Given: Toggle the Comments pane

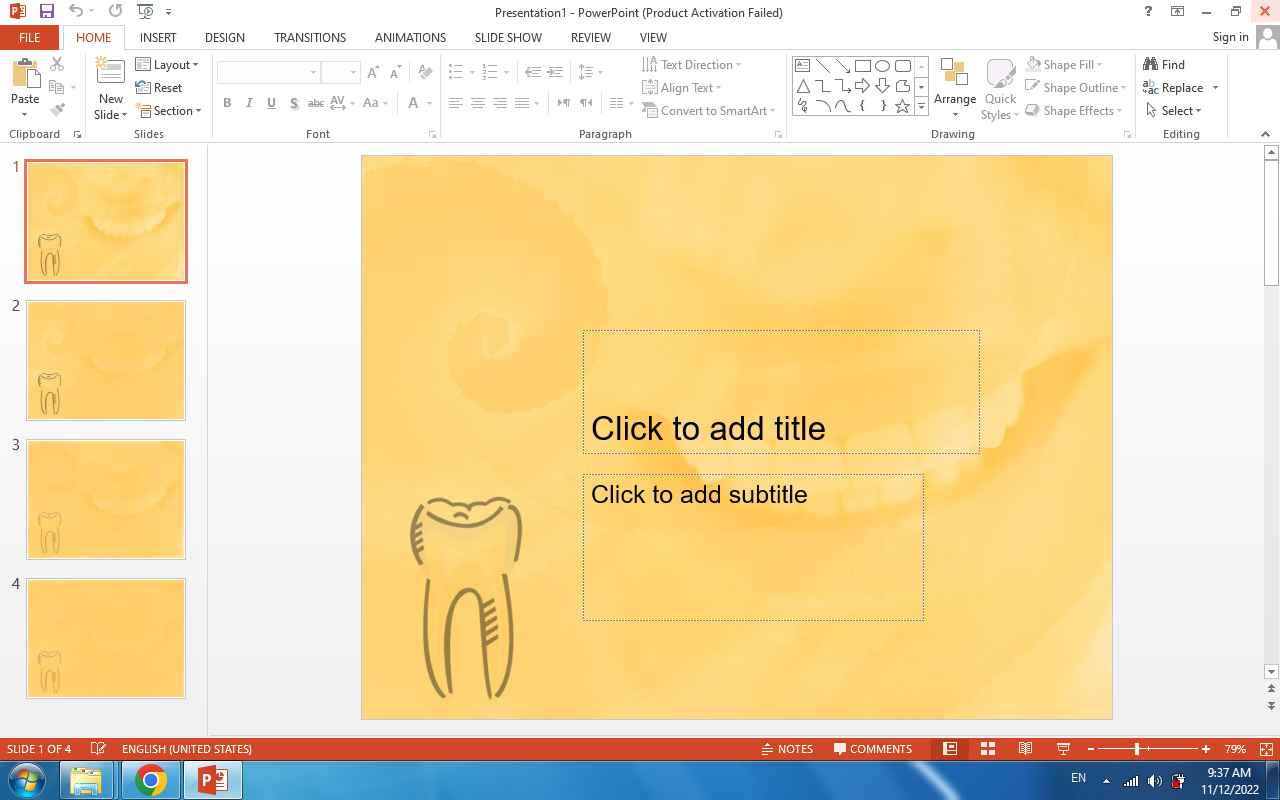Looking at the screenshot, I should click(872, 749).
